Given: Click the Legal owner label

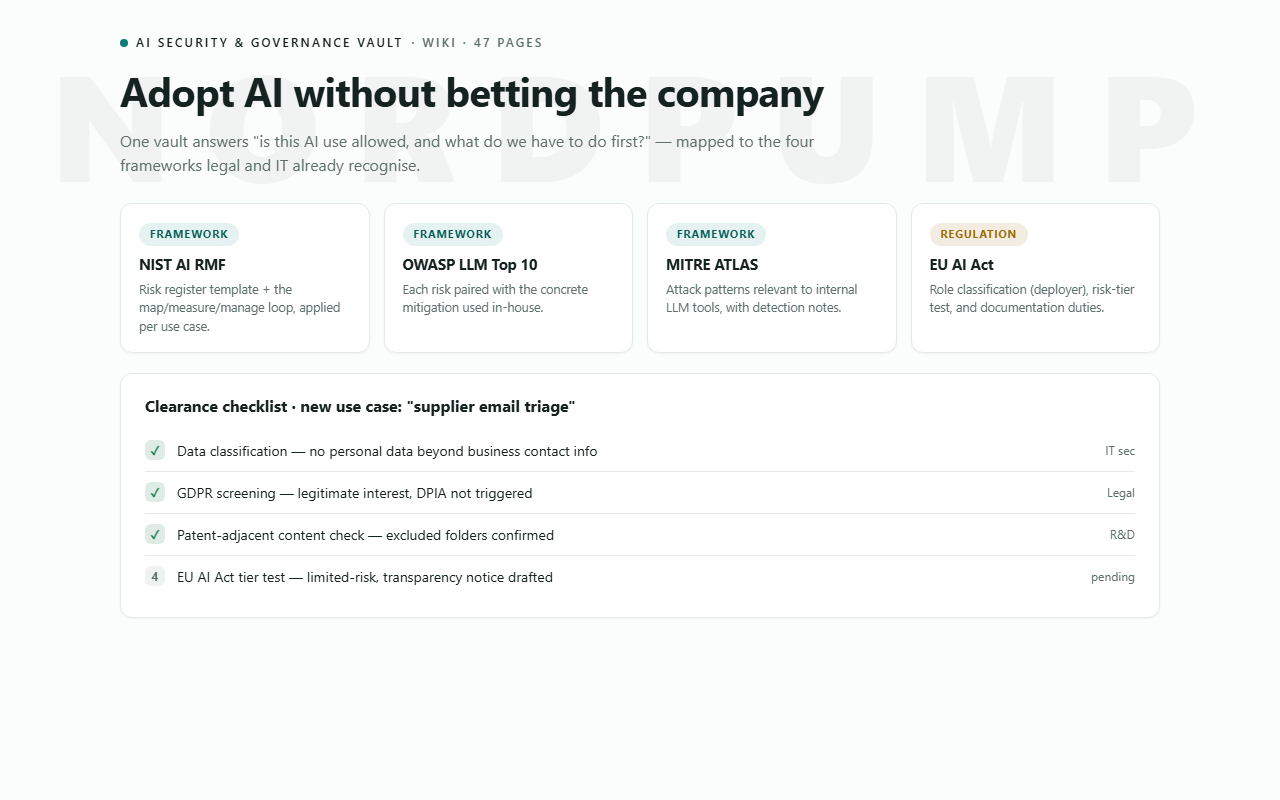Looking at the screenshot, I should click(1121, 493).
